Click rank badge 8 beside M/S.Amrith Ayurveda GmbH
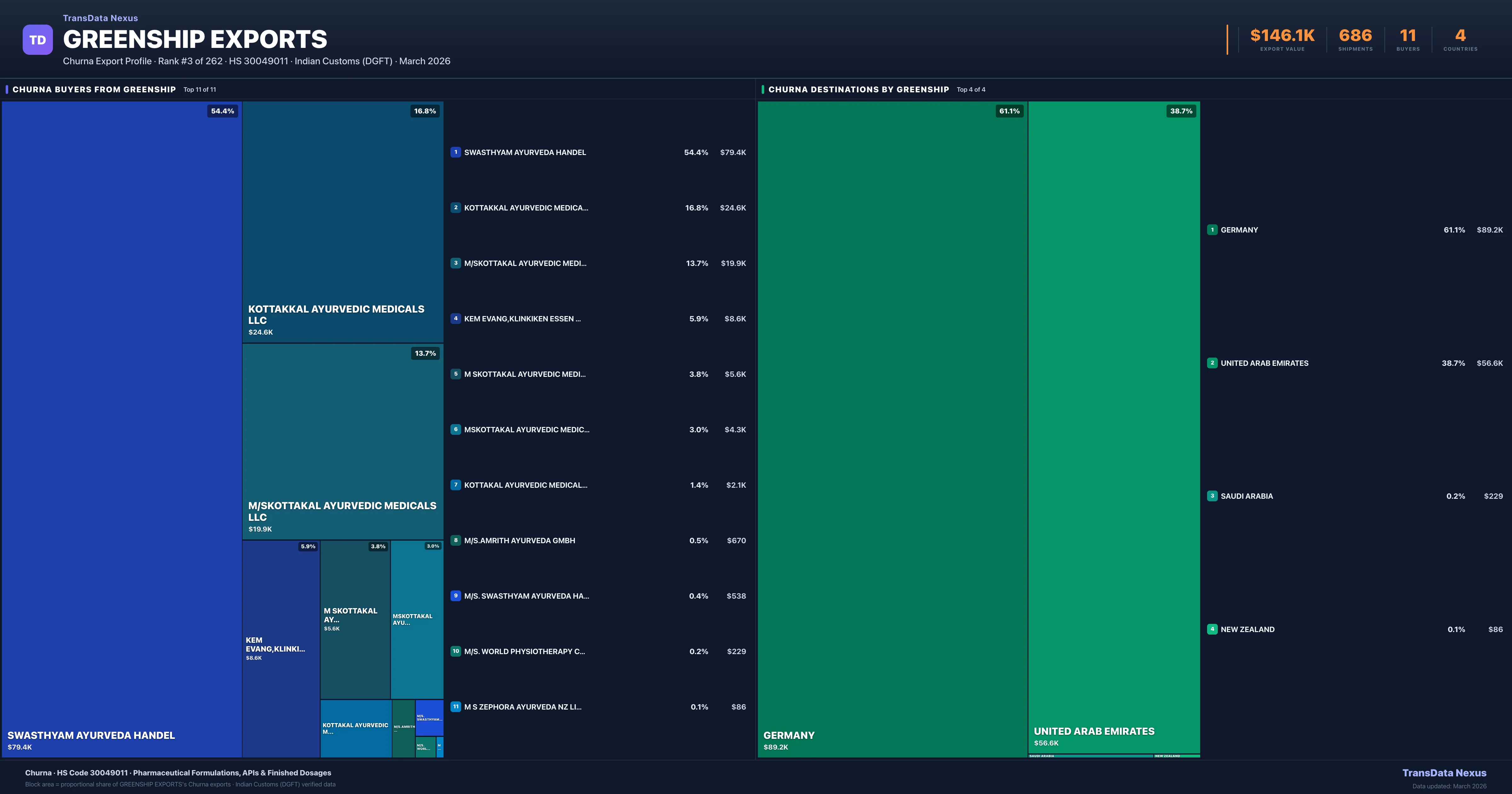The height and width of the screenshot is (794, 1512). click(455, 540)
